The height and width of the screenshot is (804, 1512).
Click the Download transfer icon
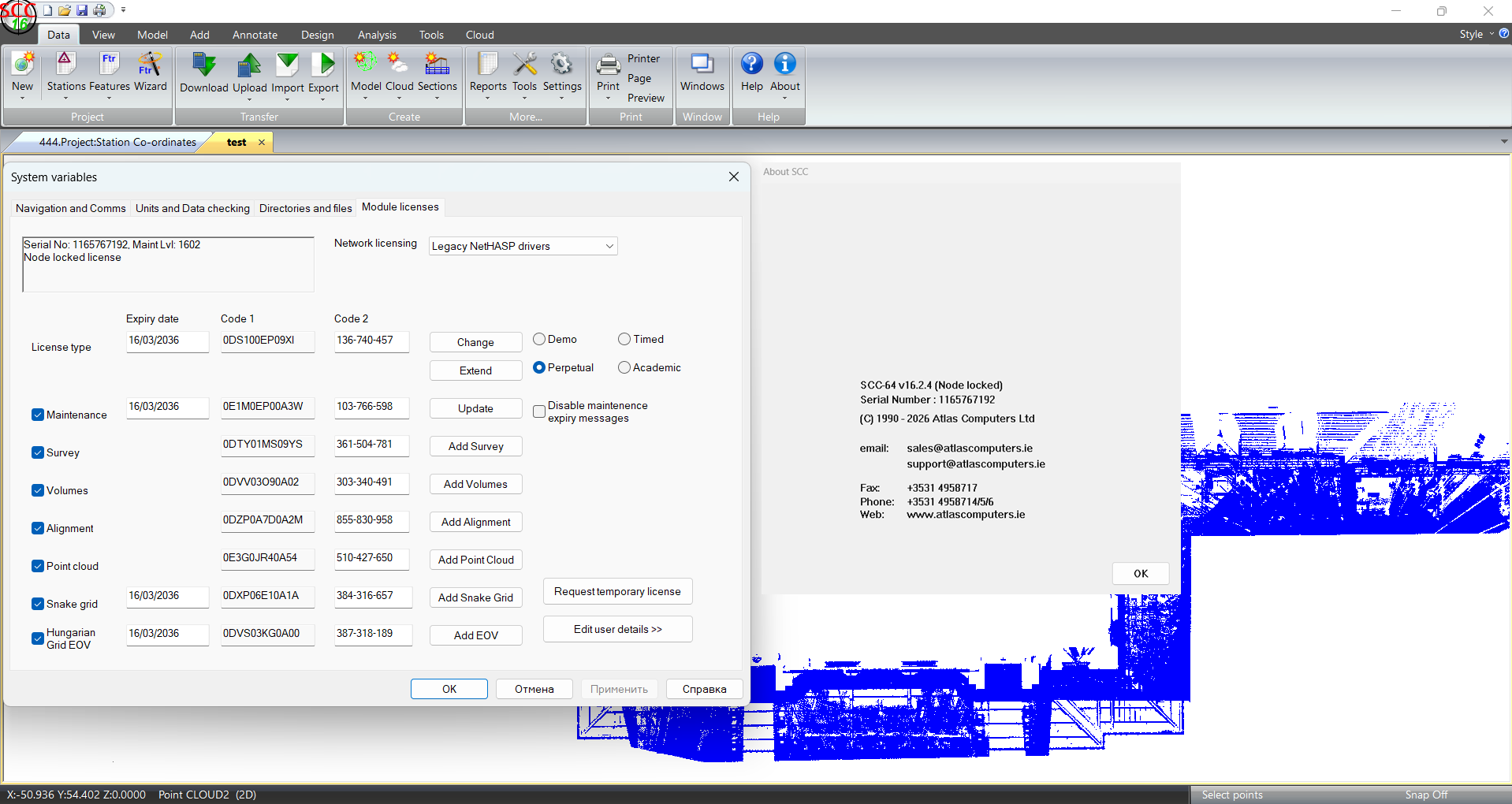203,65
